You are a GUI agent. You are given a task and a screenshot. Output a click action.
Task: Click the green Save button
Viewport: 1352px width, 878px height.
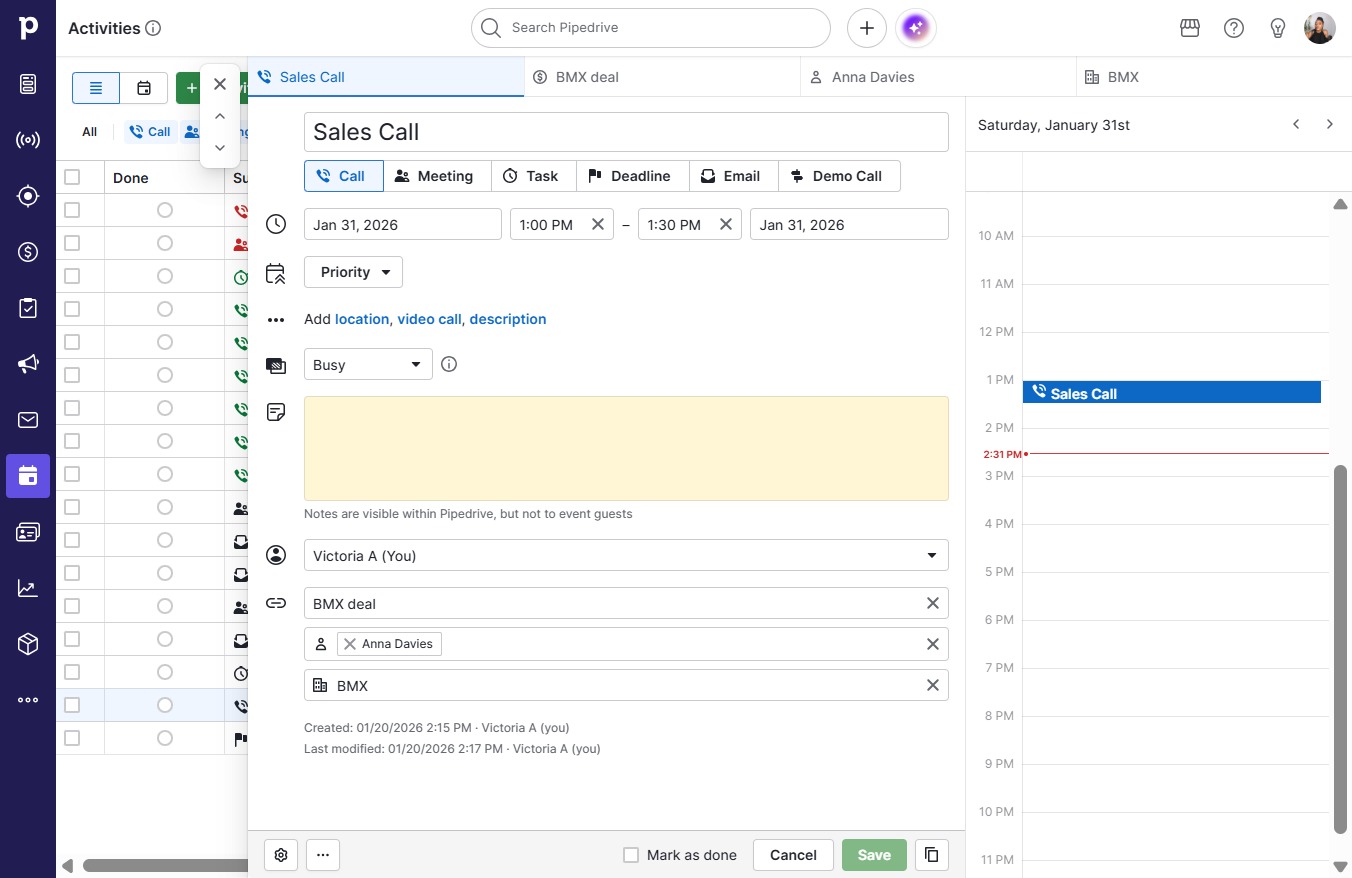(874, 855)
